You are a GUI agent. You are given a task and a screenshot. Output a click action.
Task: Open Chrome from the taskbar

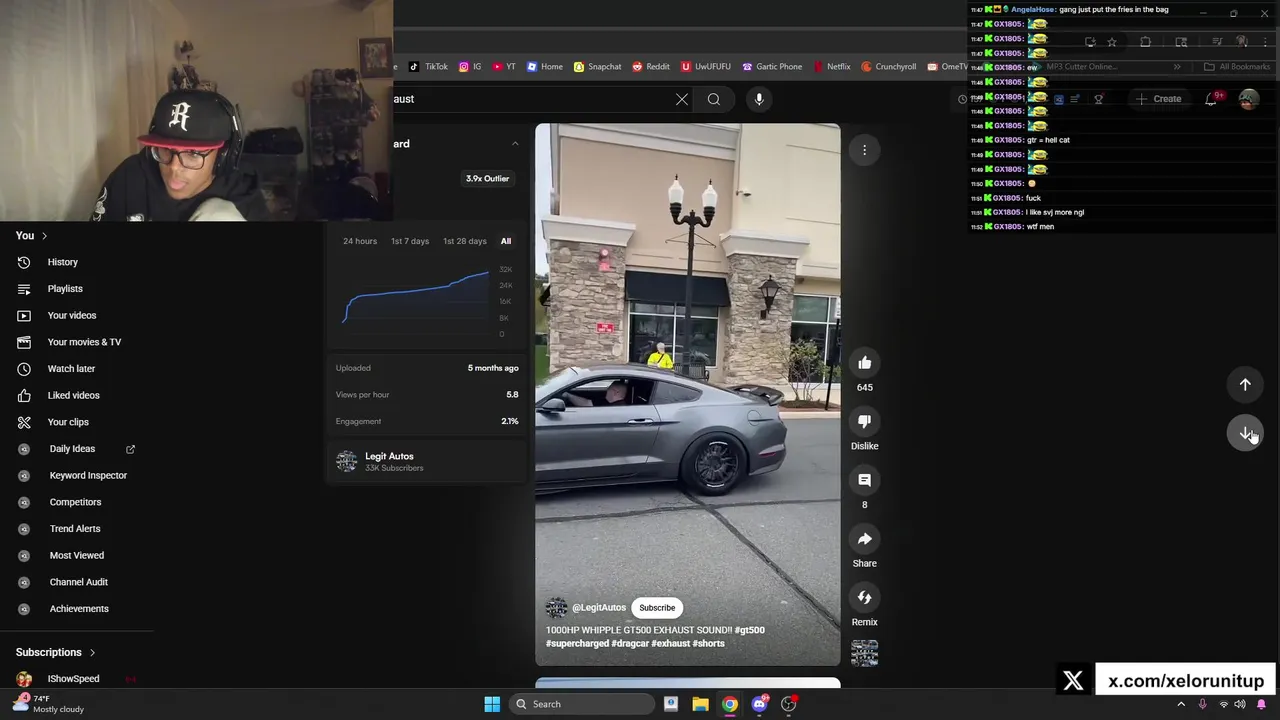(730, 704)
